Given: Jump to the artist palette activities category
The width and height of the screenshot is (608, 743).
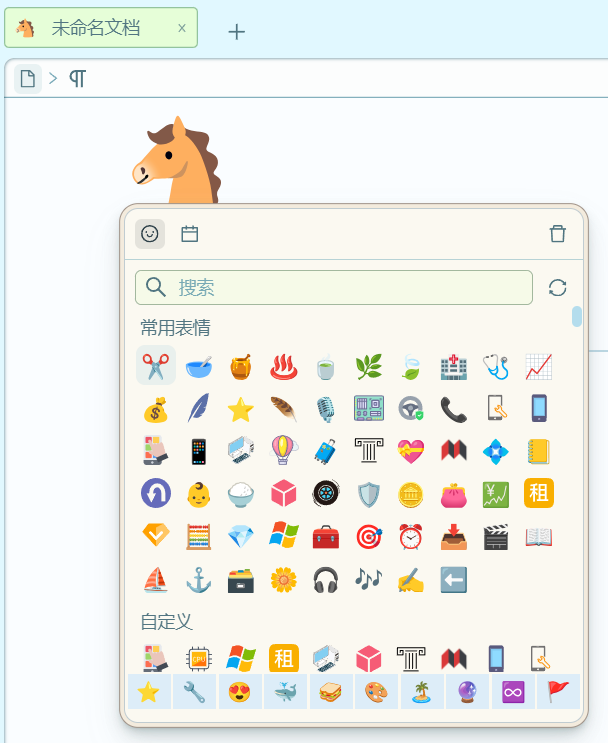Looking at the screenshot, I should [376, 692].
